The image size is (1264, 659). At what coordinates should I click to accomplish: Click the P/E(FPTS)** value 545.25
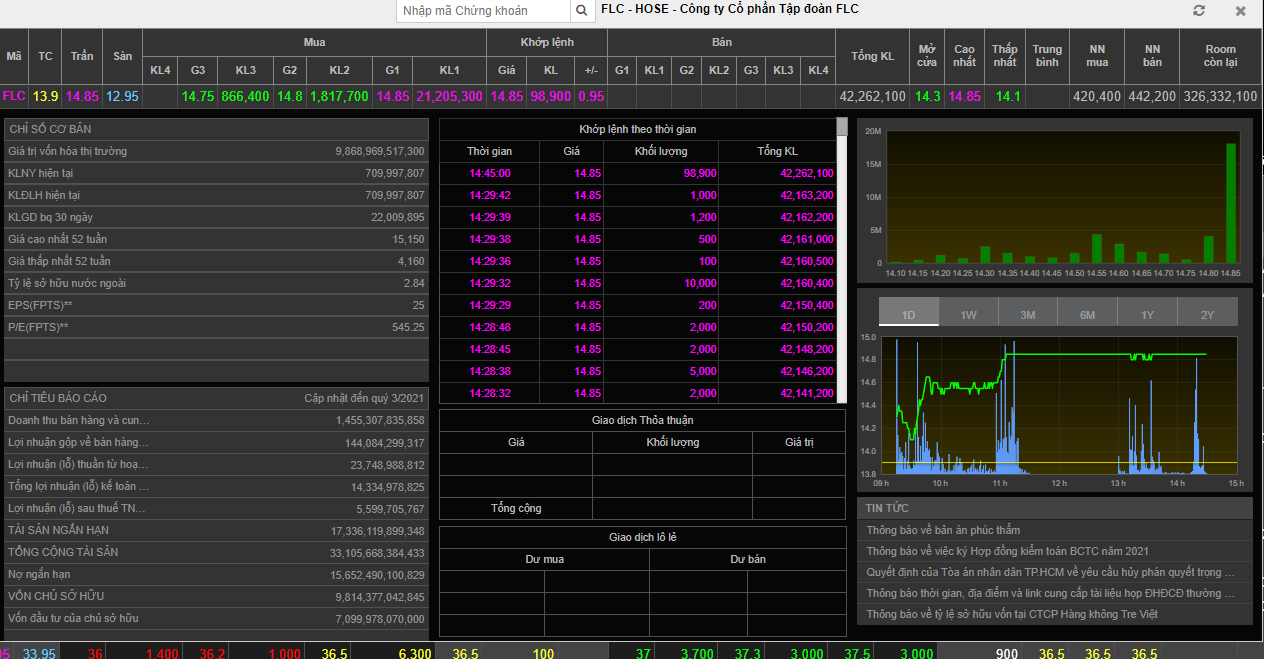coord(408,327)
